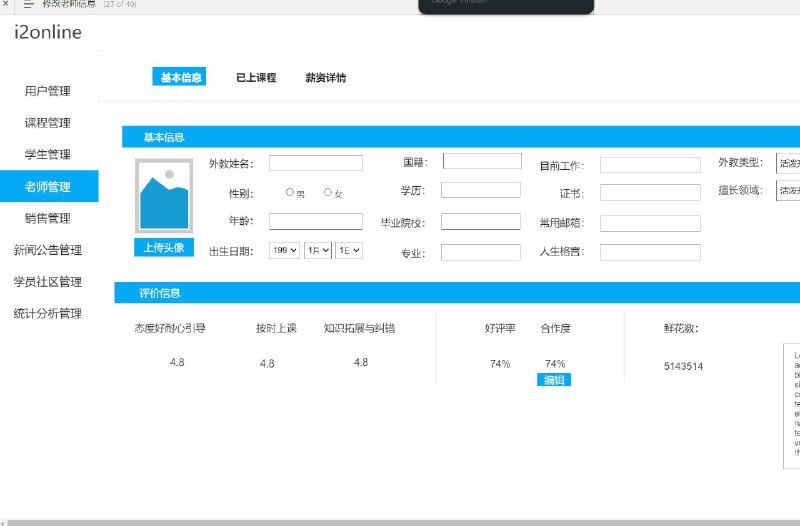The image size is (800, 526).
Task: Click the 4.8 score under 态度好耐心引导
Action: (177, 362)
